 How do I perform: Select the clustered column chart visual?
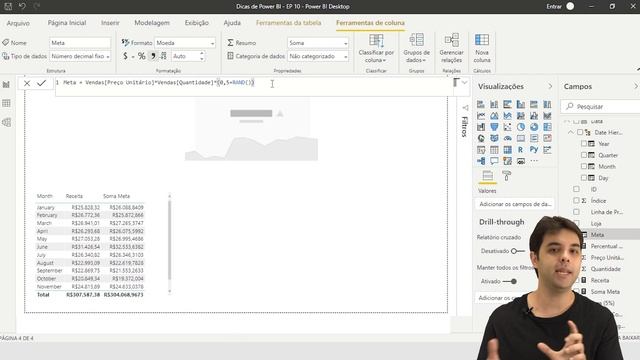521,104
